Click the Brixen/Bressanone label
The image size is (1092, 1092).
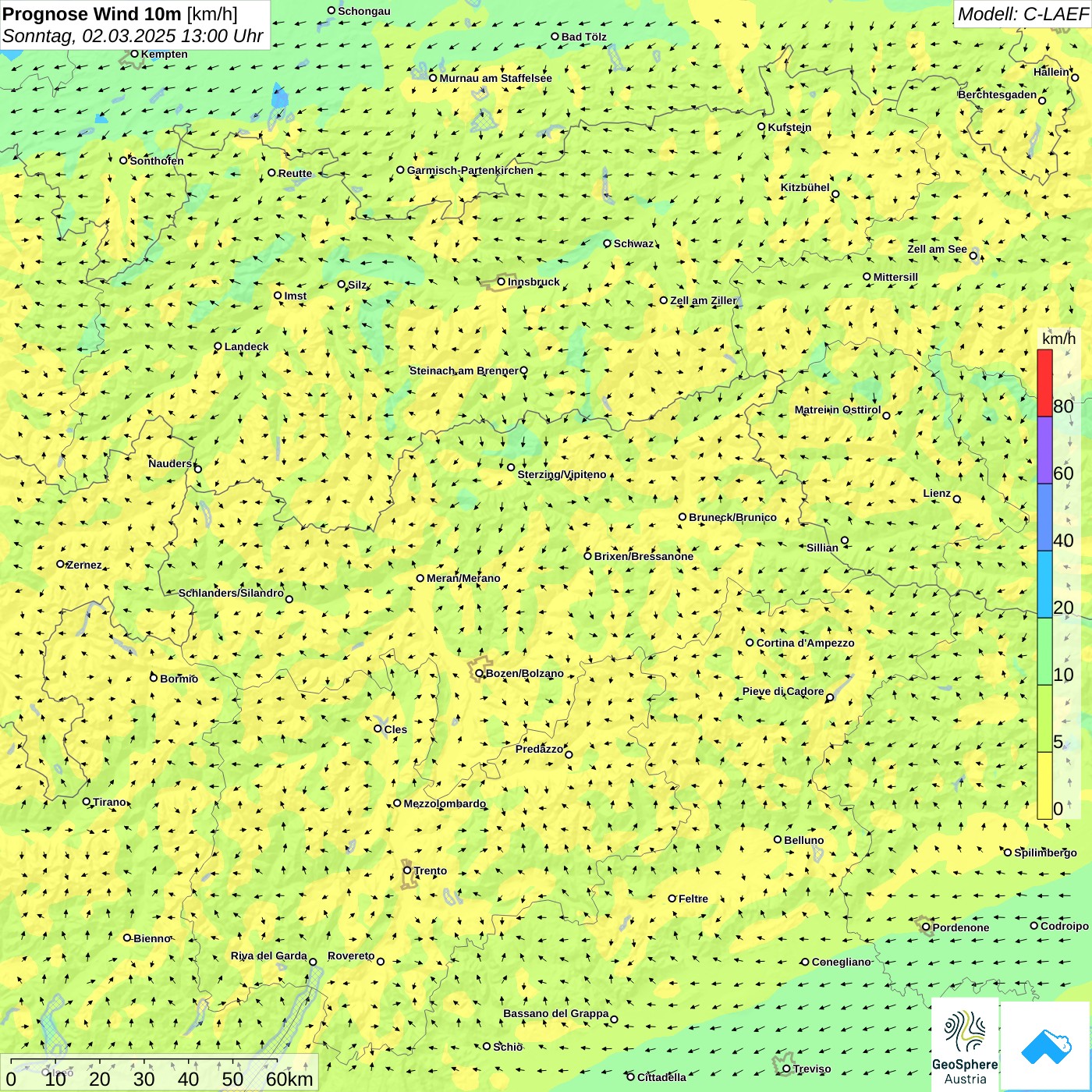coord(643,556)
